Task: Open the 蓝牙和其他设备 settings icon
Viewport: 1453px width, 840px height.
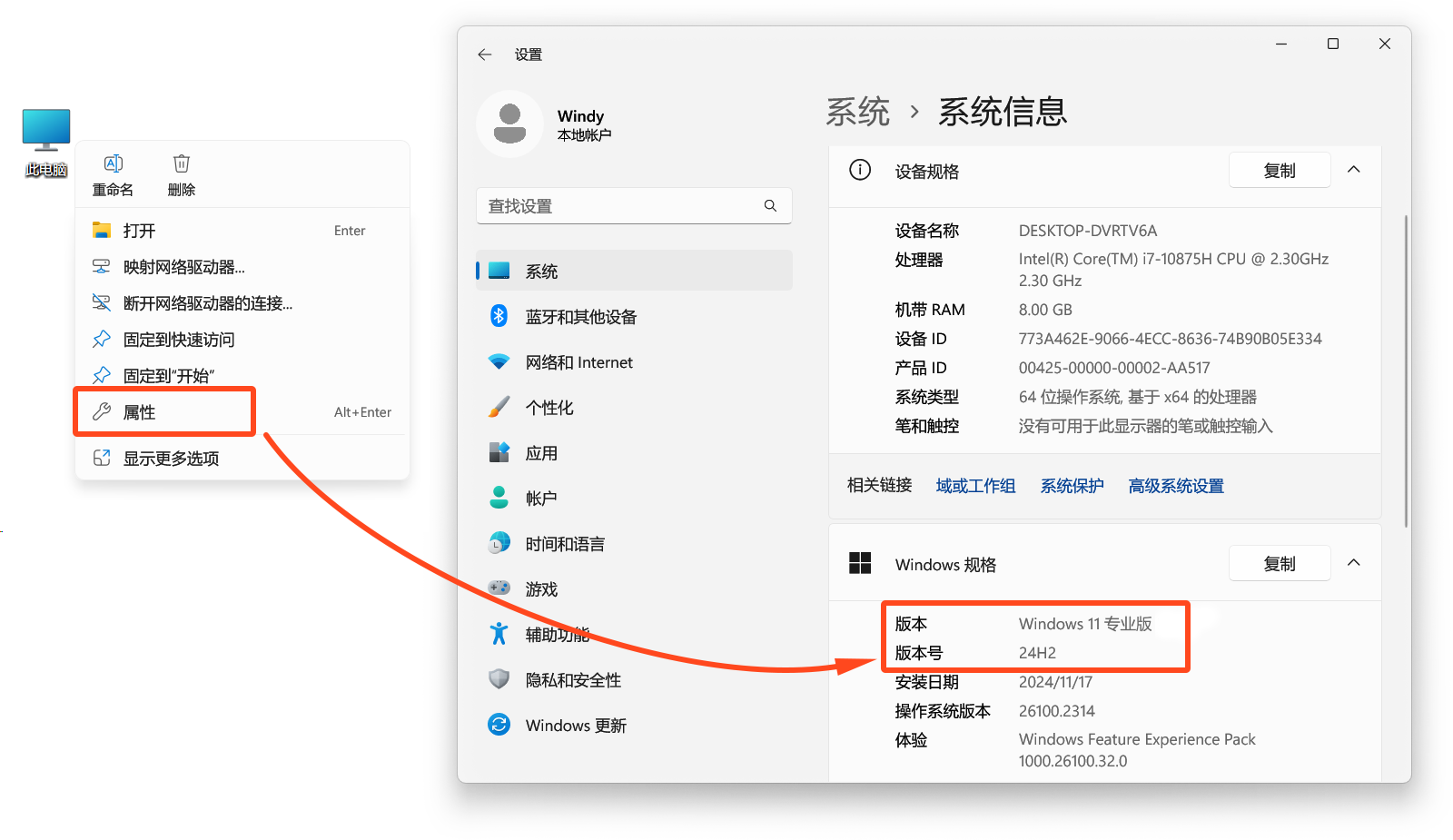Action: (x=499, y=316)
